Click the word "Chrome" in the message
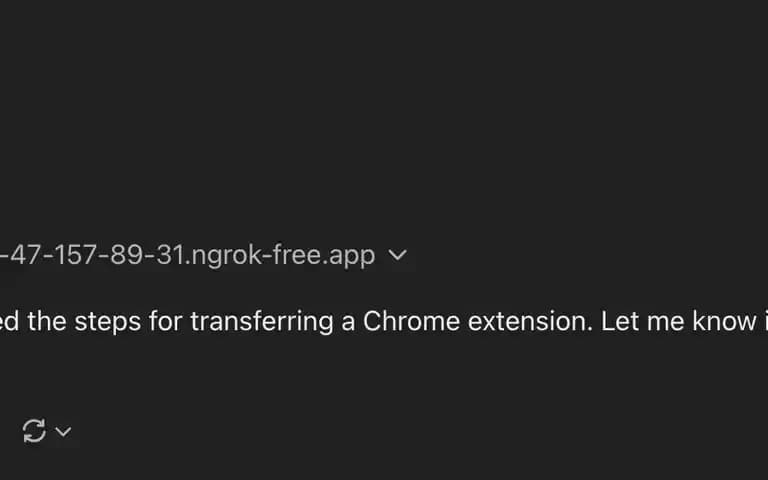The height and width of the screenshot is (480, 768). point(411,322)
